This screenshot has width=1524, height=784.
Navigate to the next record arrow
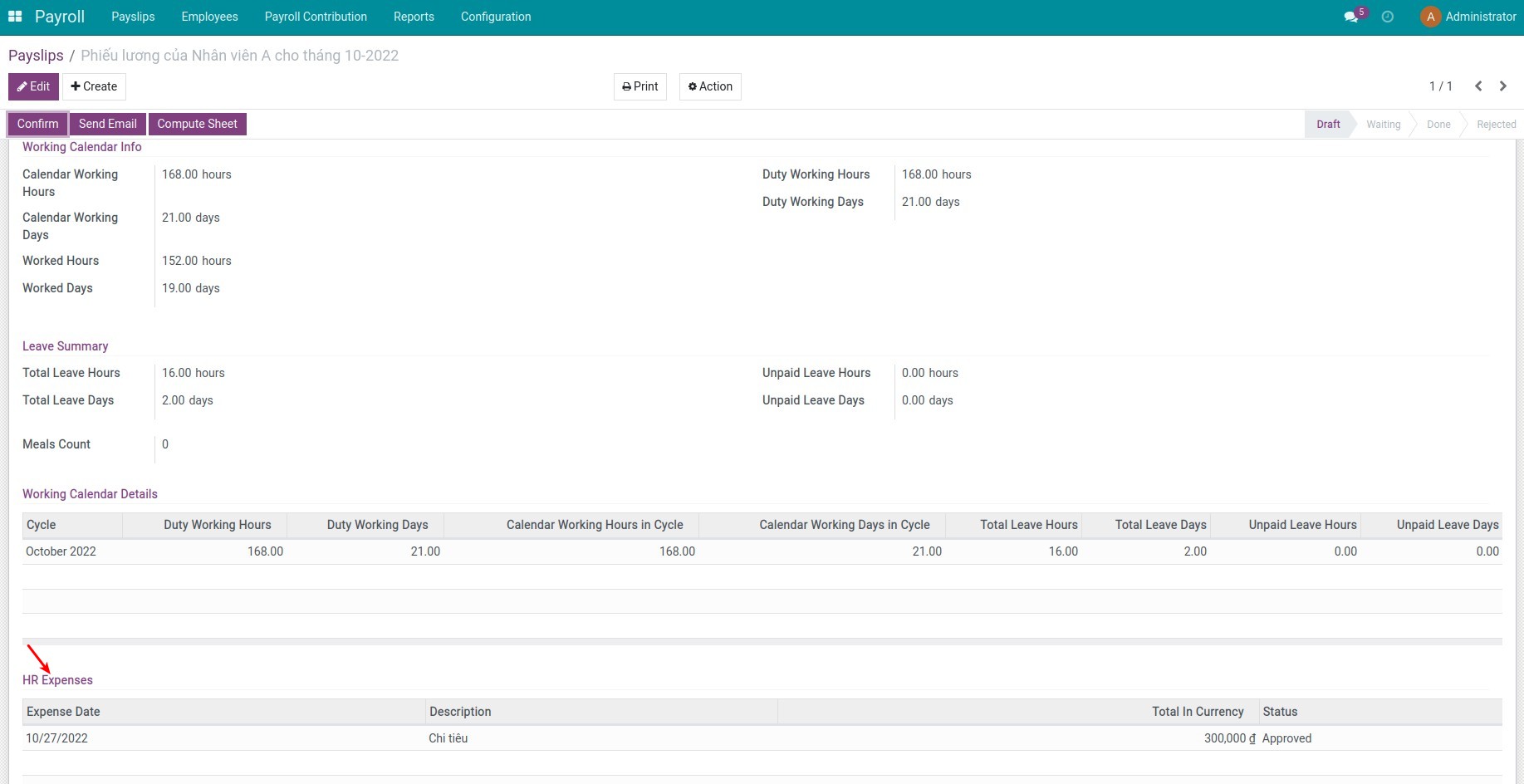[x=1503, y=86]
